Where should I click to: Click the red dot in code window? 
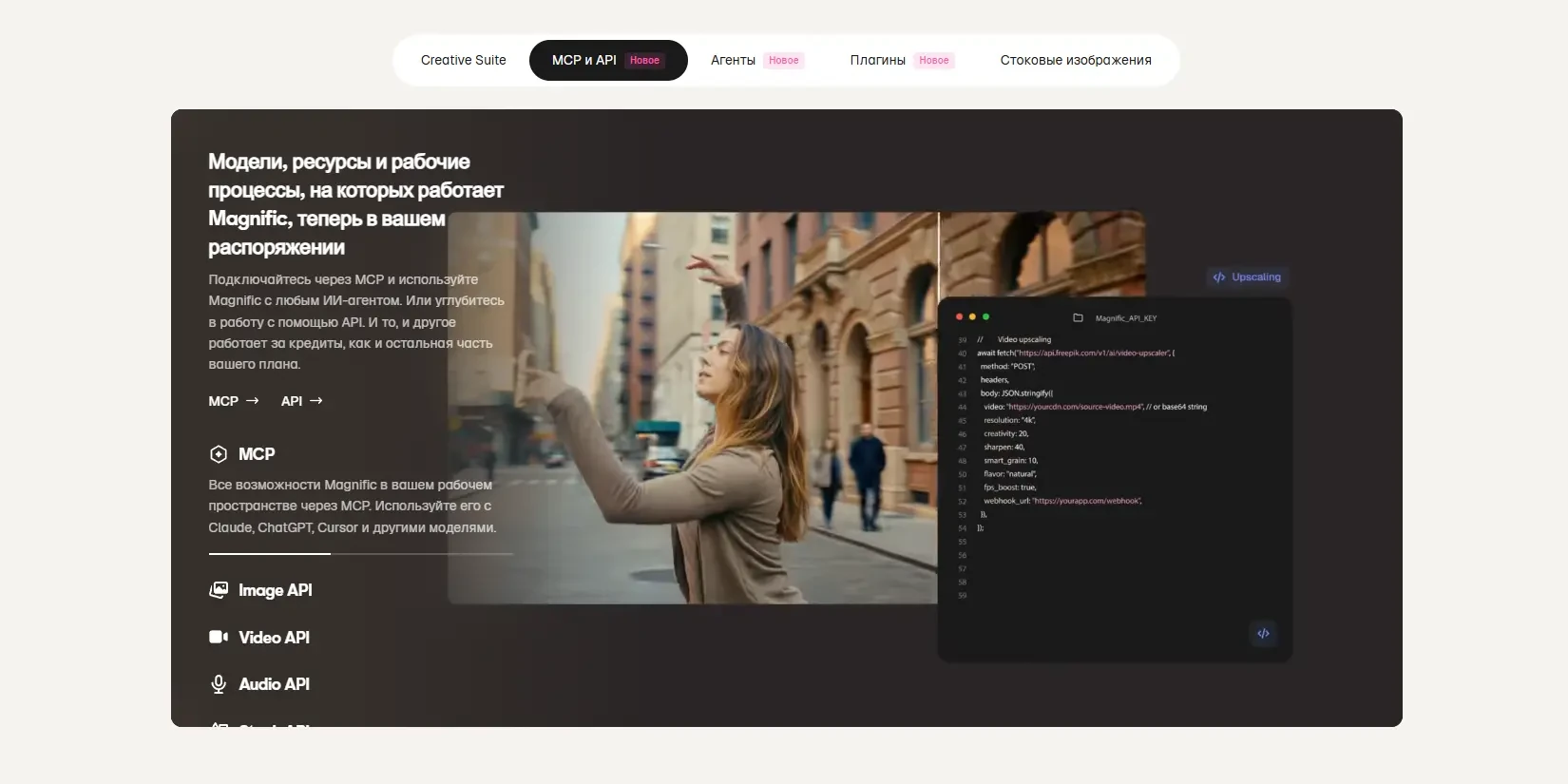959,316
